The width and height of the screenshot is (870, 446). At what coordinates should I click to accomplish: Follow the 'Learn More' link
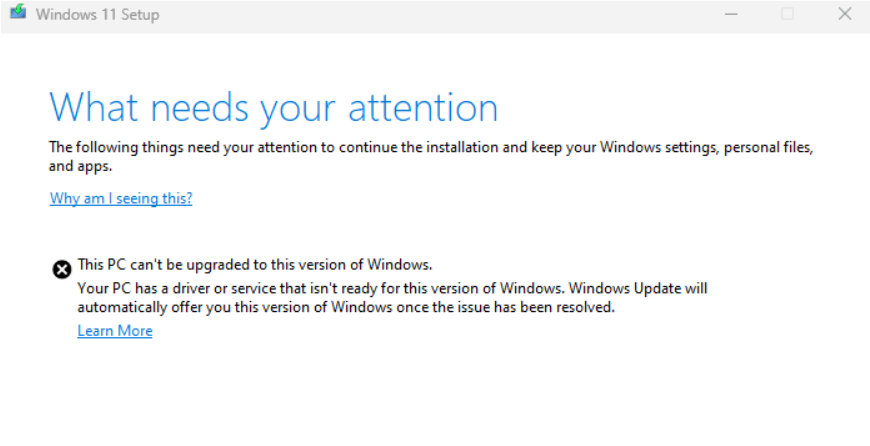115,331
